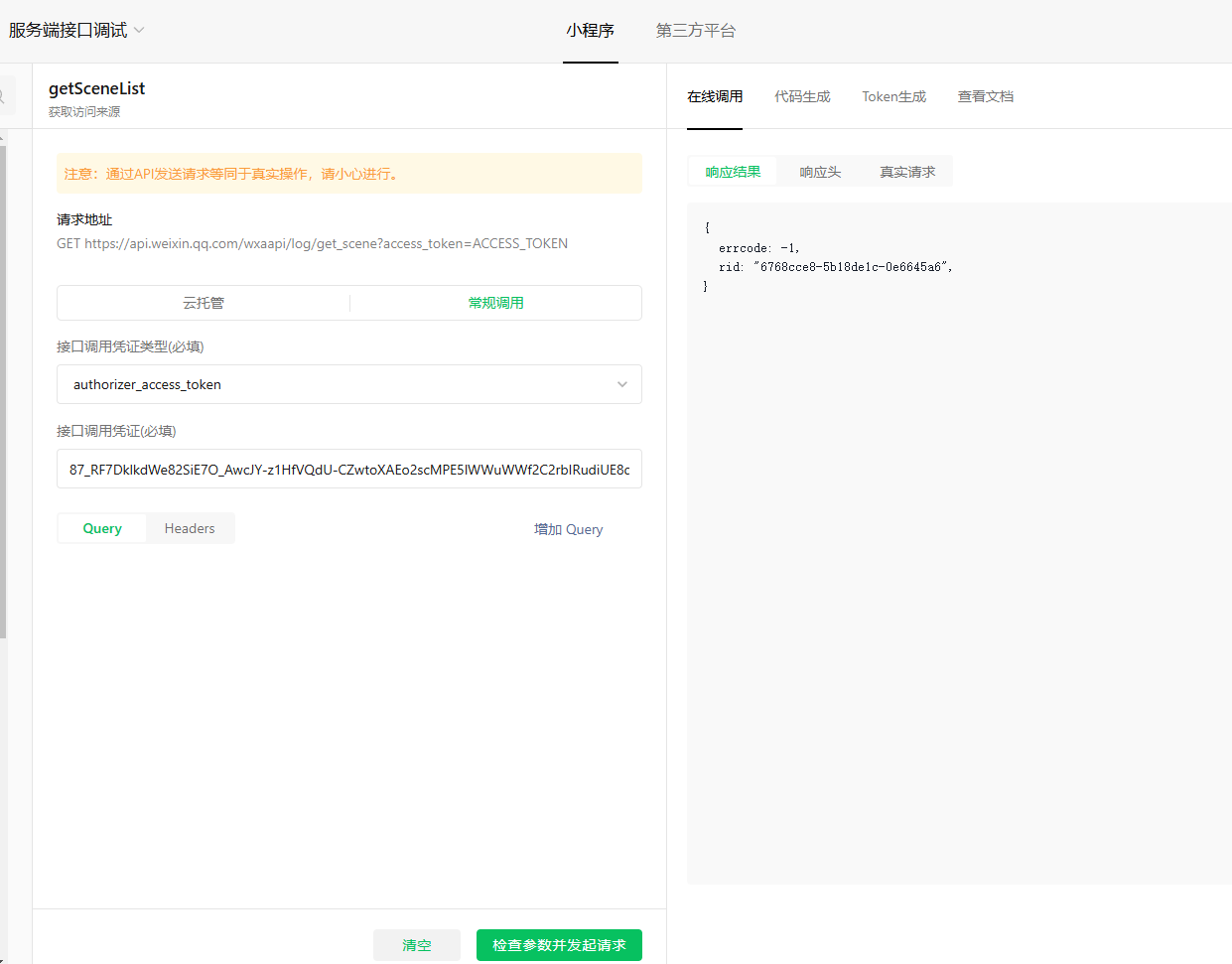Click the dropdown arrow of credential type
The width and height of the screenshot is (1232, 964).
click(x=622, y=384)
